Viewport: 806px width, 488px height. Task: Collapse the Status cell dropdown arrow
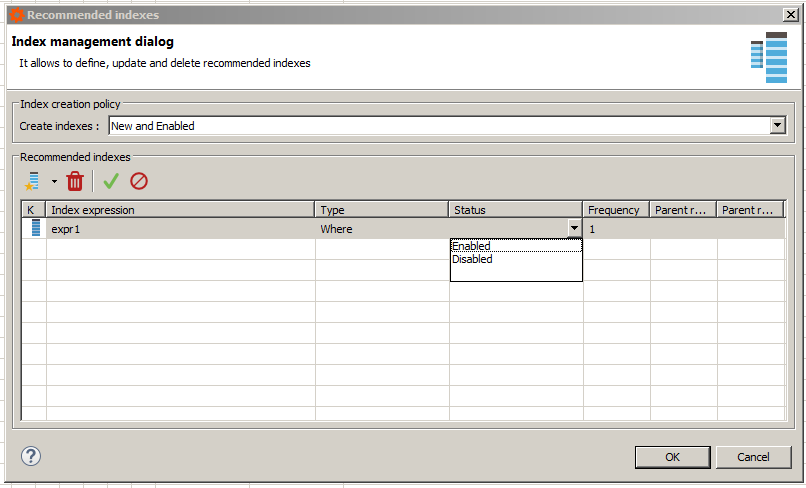[x=574, y=229]
